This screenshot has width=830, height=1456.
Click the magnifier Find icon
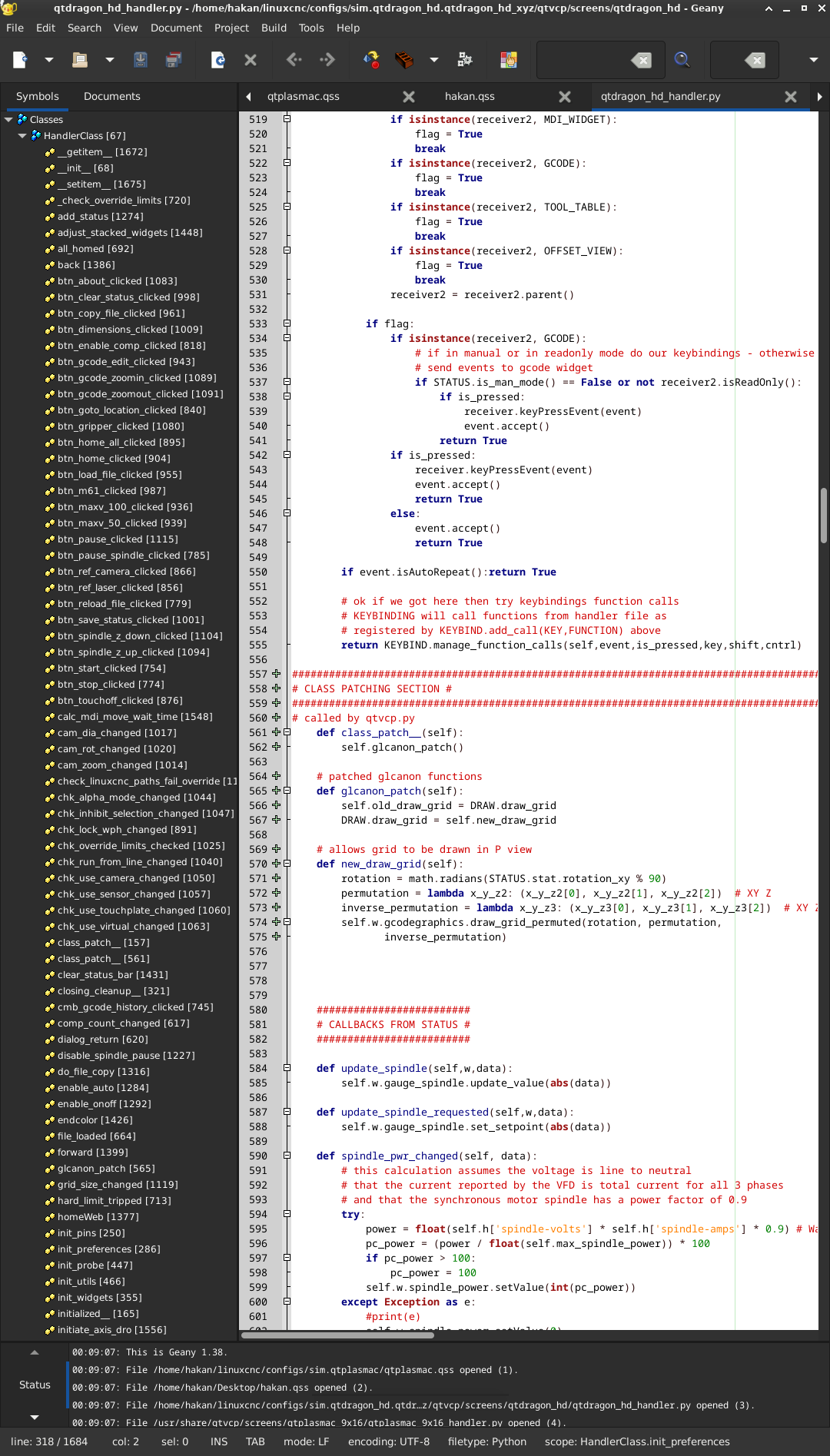(682, 60)
